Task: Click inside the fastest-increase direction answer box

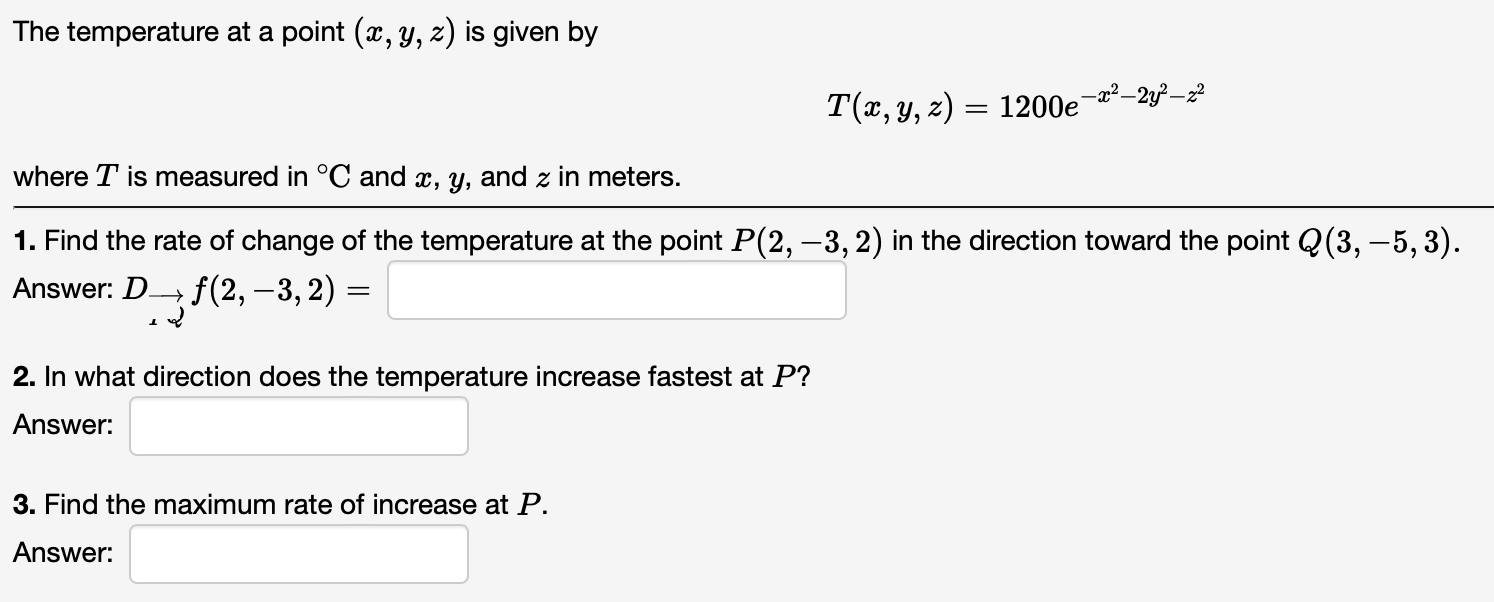Action: [297, 425]
